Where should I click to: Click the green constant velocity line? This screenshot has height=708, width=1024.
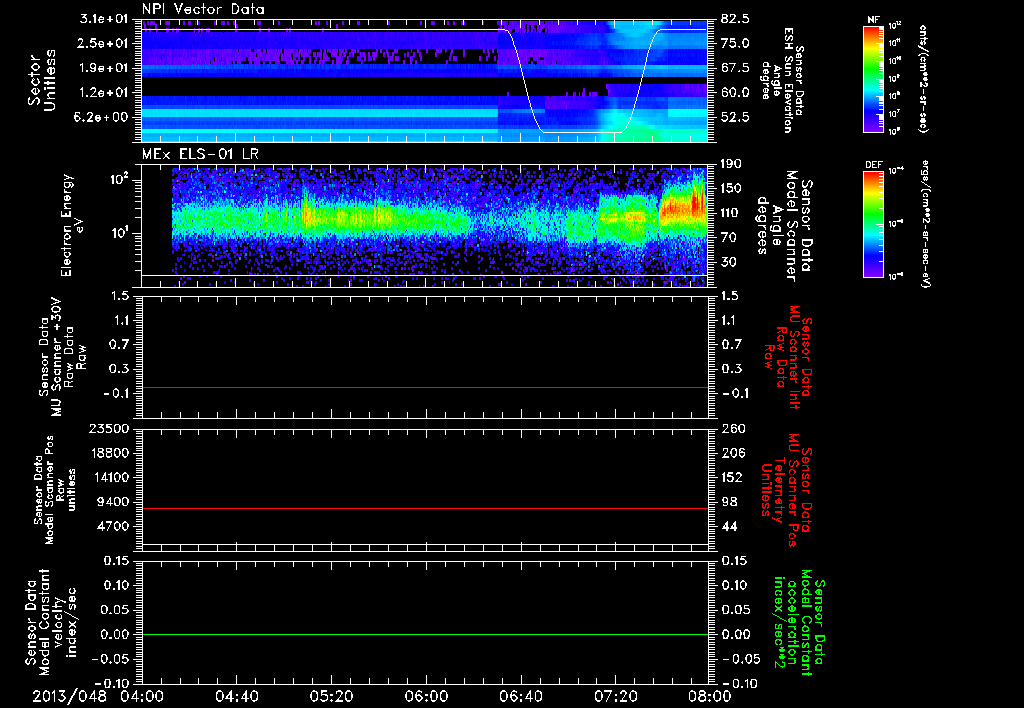(x=425, y=634)
